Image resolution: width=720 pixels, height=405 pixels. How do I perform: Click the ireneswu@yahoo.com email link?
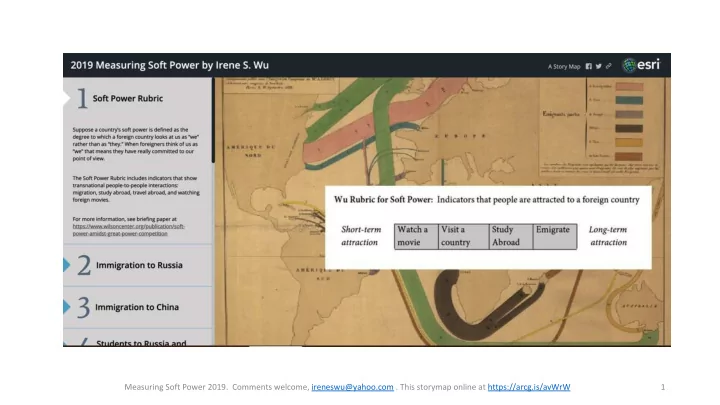coord(352,387)
